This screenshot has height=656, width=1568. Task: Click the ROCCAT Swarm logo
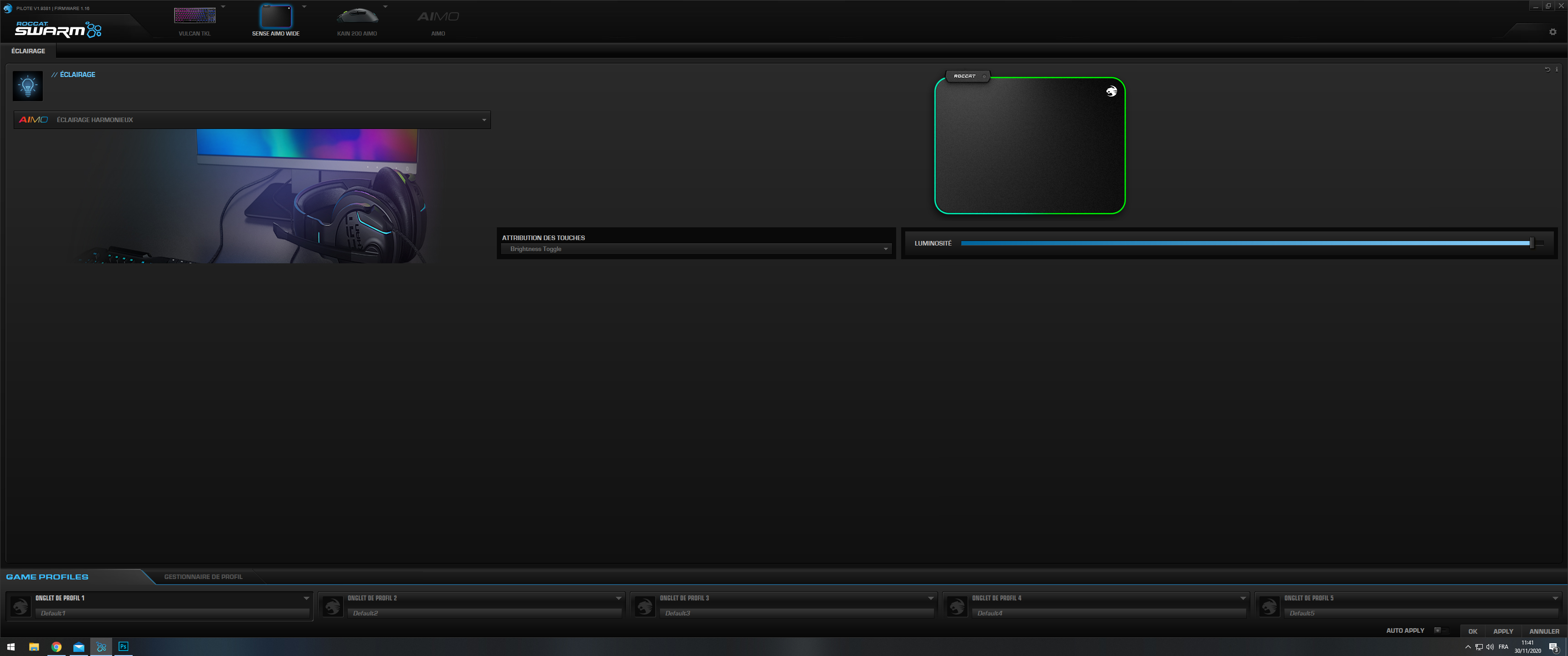point(55,29)
